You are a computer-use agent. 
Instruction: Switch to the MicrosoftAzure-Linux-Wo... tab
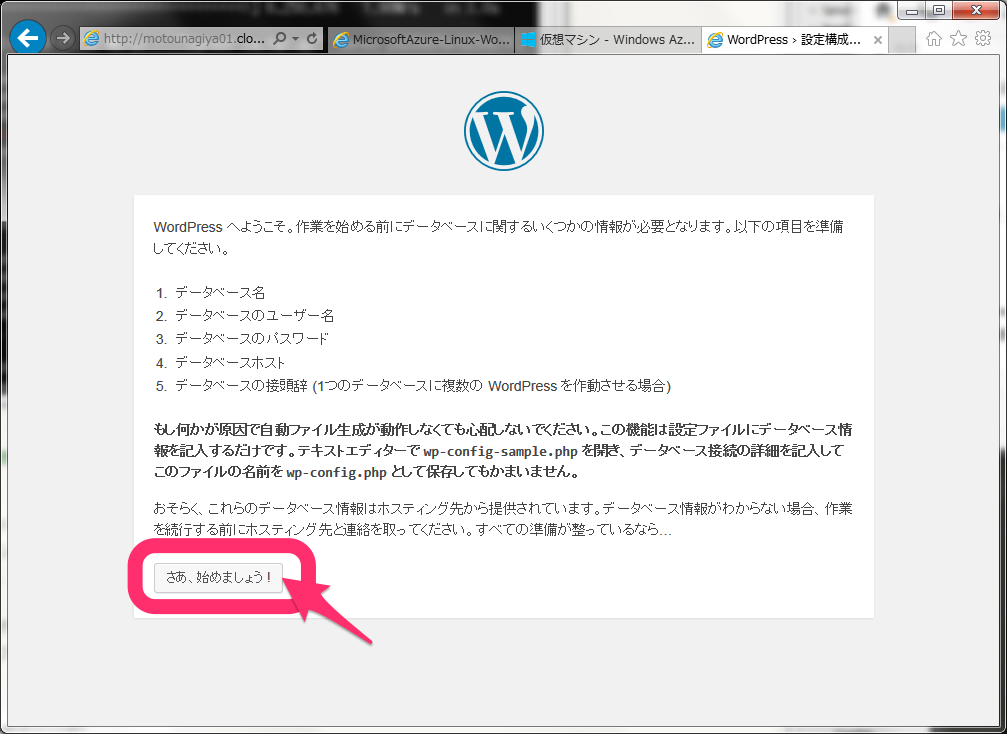pyautogui.click(x=421, y=40)
